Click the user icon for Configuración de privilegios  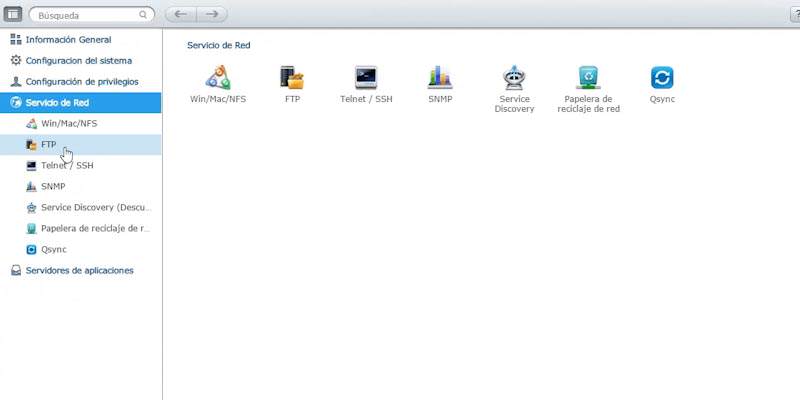click(x=16, y=82)
